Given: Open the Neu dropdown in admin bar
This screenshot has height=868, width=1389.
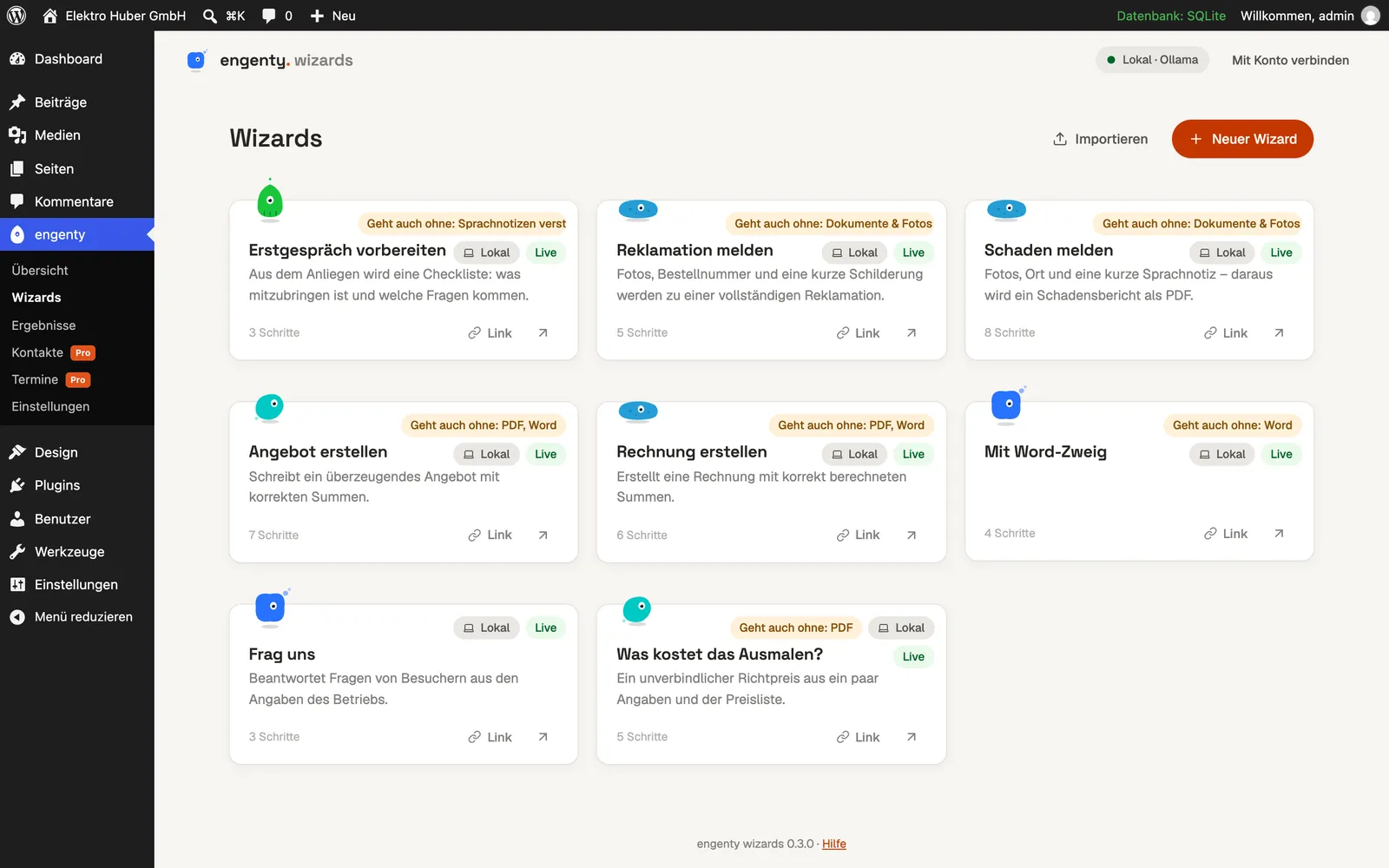Looking at the screenshot, I should point(333,16).
